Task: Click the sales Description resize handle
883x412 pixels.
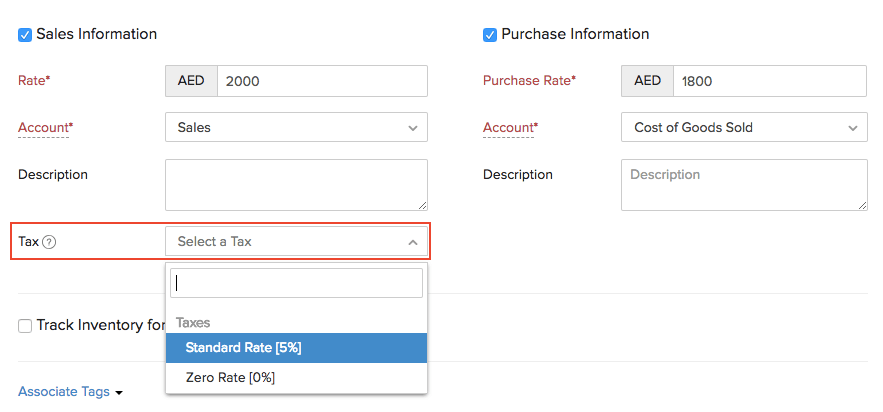Action: click(x=422, y=204)
